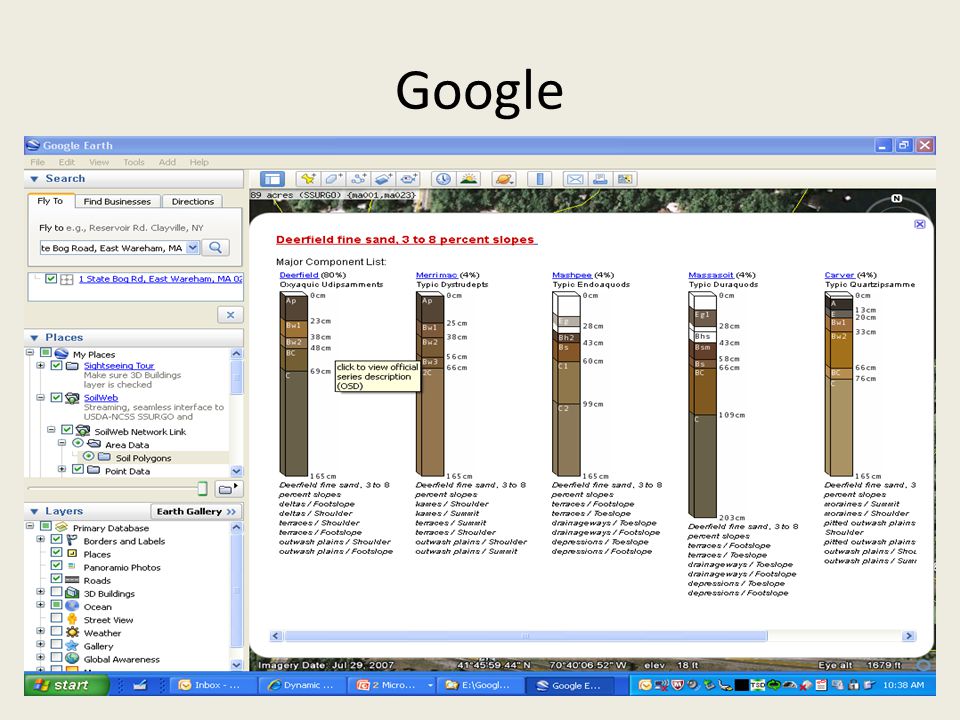Adjust the Places opacity slider handle
960x720 pixels.
[x=202, y=489]
